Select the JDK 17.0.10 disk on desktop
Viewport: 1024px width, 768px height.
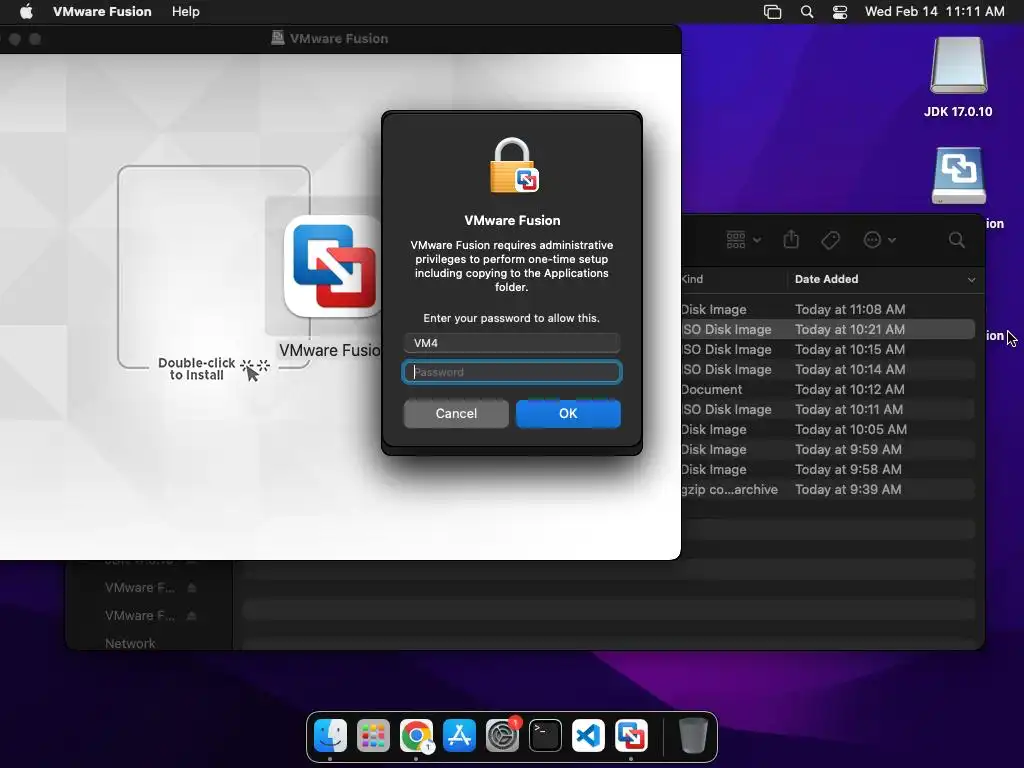[x=958, y=77]
